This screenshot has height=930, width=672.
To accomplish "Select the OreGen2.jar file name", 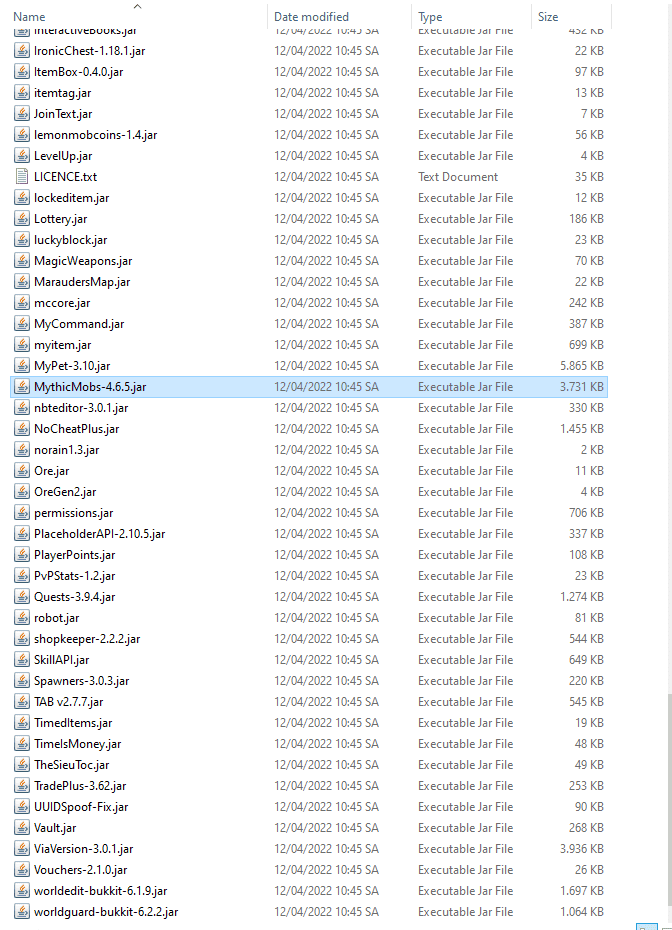I will coord(65,492).
